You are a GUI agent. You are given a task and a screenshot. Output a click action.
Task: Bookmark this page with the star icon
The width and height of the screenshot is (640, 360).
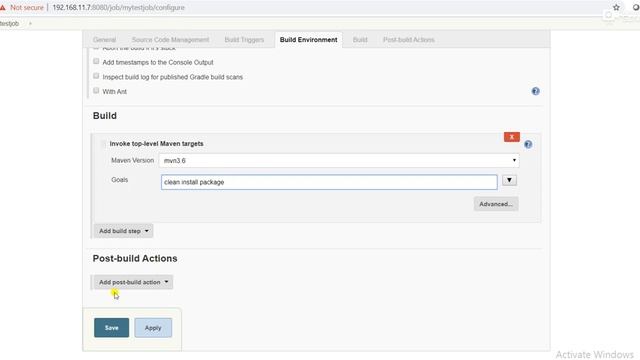click(x=616, y=7)
